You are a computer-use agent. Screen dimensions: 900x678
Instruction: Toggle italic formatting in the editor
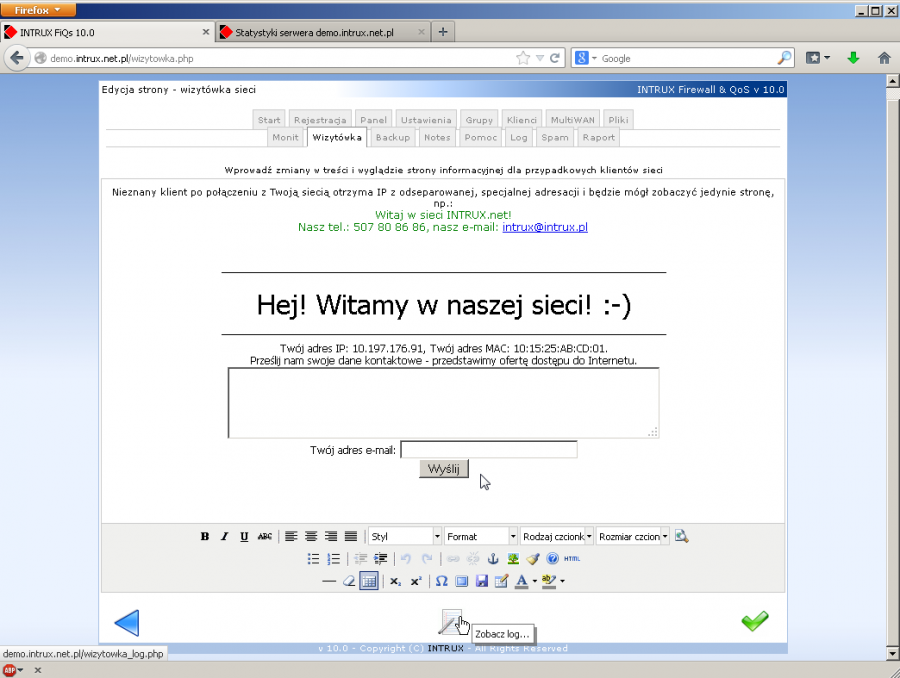[224, 536]
